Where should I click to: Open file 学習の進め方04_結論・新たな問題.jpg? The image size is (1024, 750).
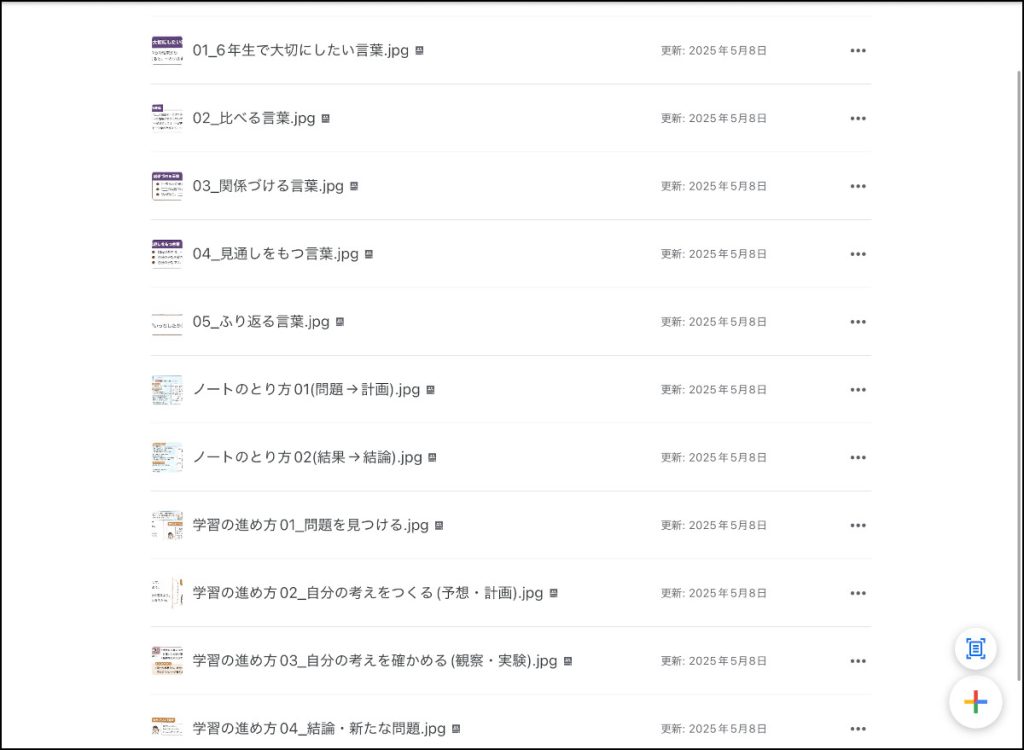click(x=319, y=729)
